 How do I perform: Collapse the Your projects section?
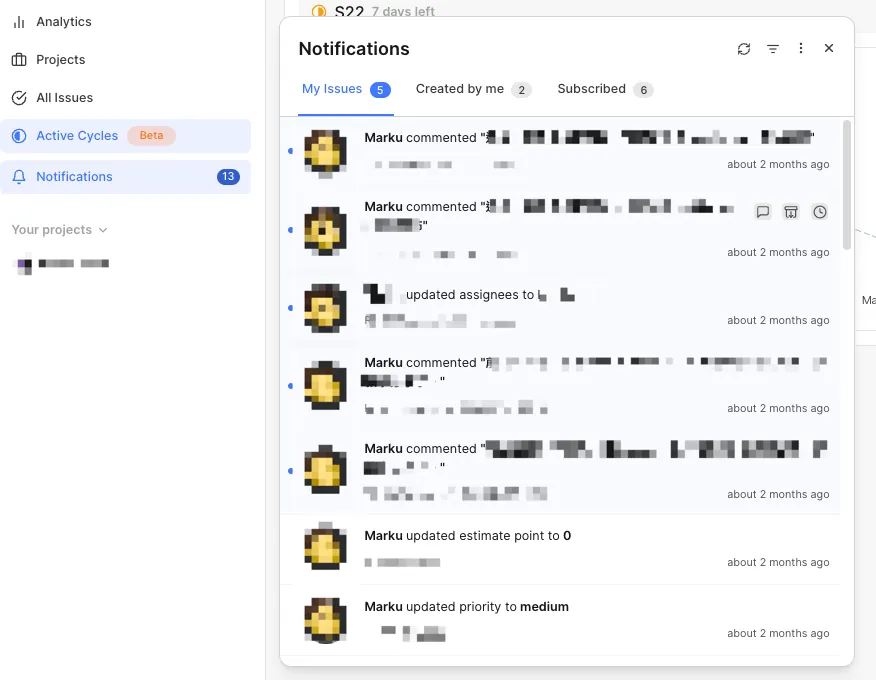[x=59, y=230]
